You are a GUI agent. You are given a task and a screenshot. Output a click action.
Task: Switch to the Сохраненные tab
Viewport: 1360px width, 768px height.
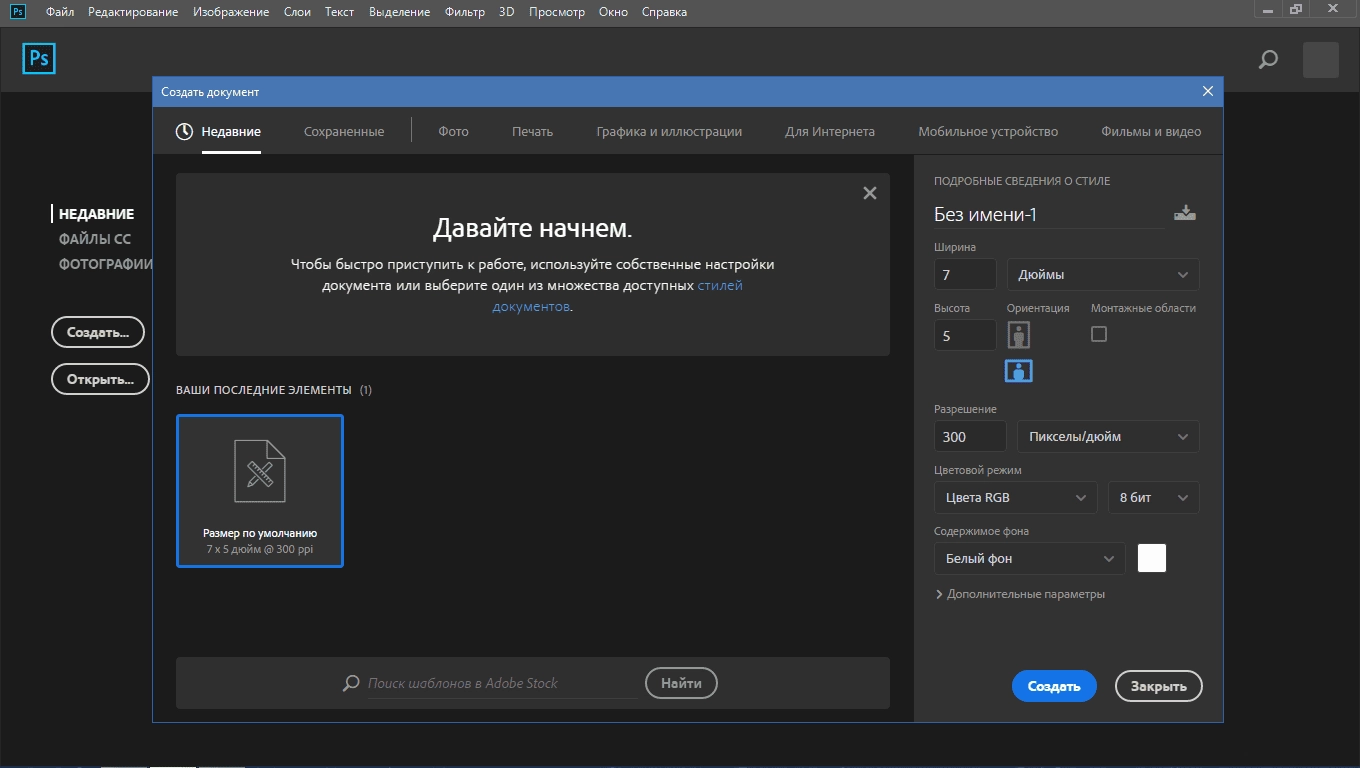tap(344, 131)
